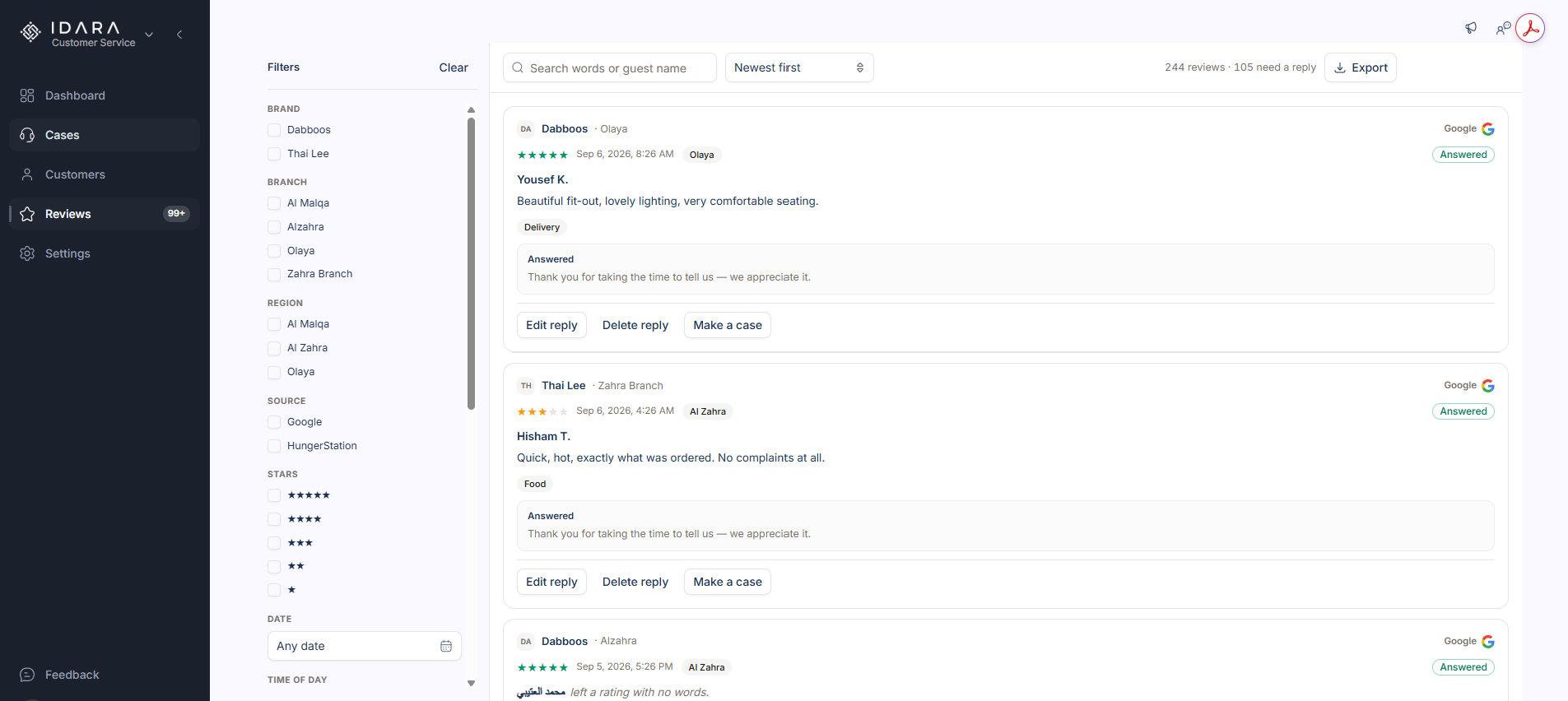
Task: Click the IDARA logo icon
Action: [30, 32]
